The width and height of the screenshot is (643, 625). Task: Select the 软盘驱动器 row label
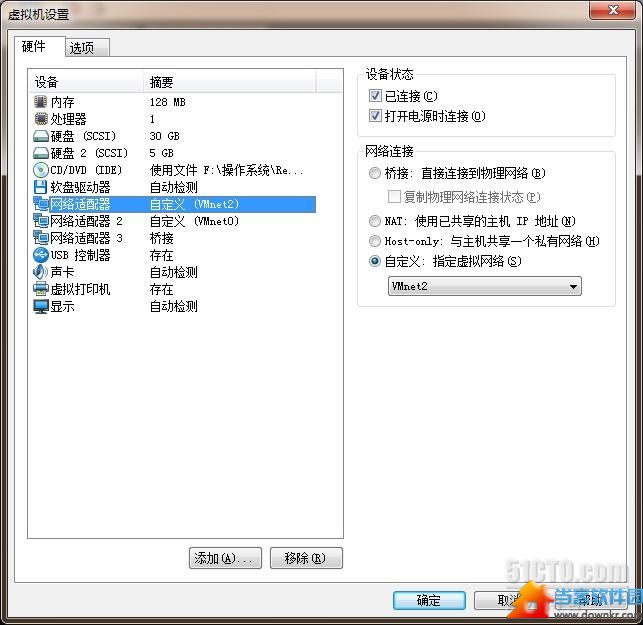click(80, 187)
